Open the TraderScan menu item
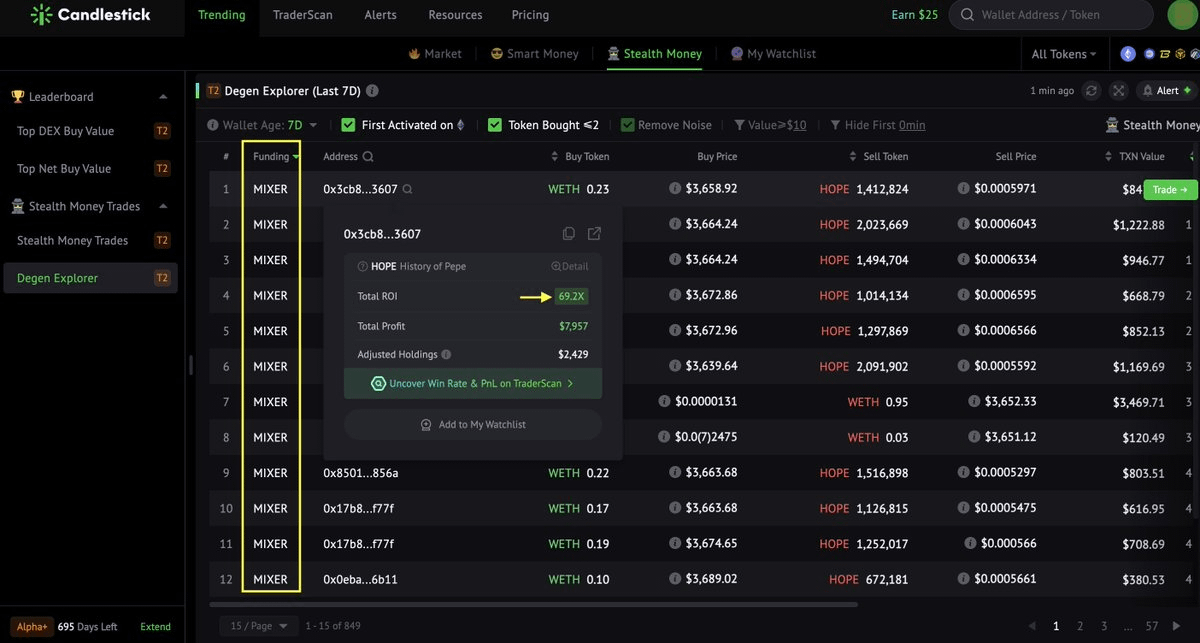The height and width of the screenshot is (643, 1200). click(x=303, y=15)
